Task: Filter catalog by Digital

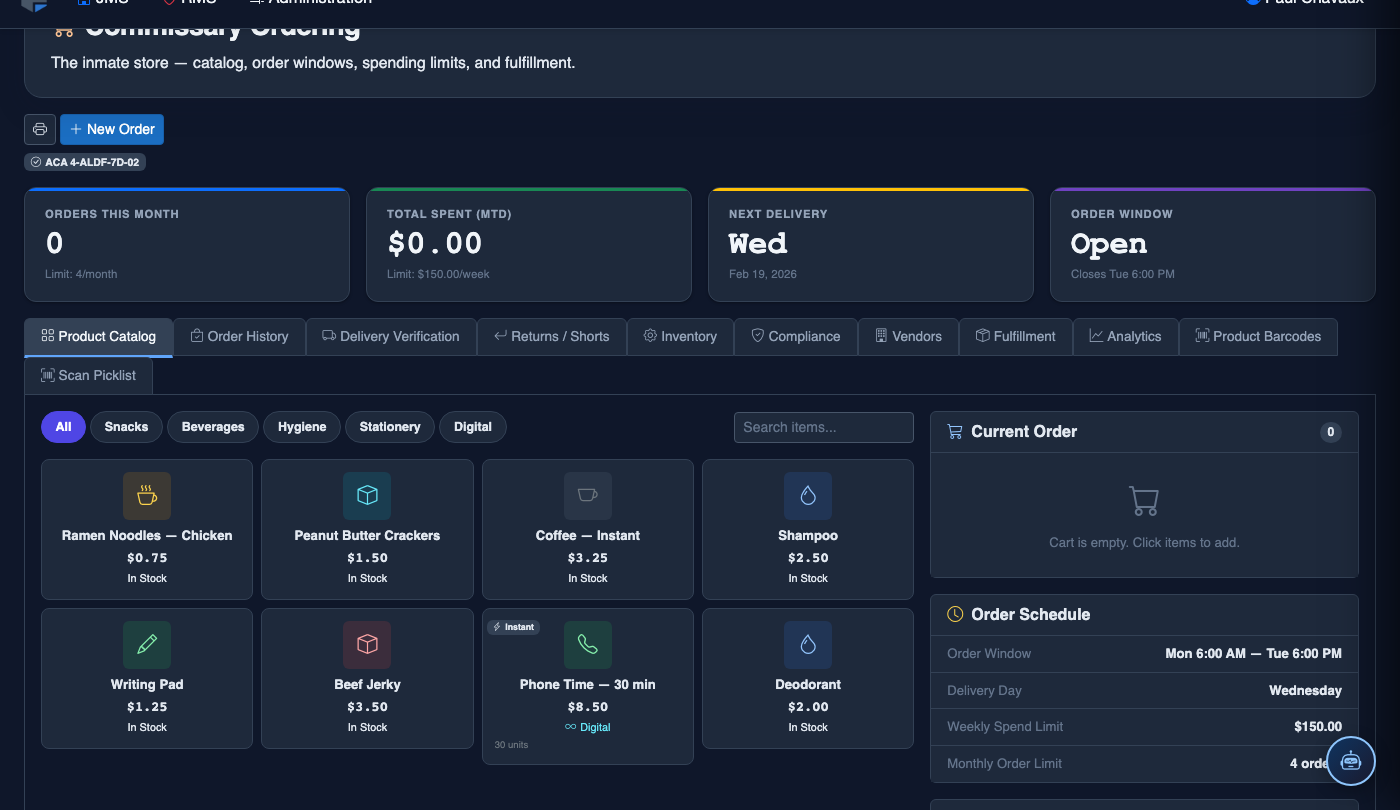Action: click(473, 427)
